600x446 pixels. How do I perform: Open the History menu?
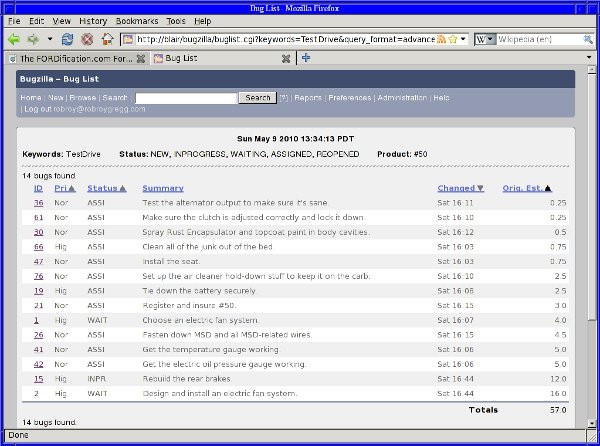93,21
